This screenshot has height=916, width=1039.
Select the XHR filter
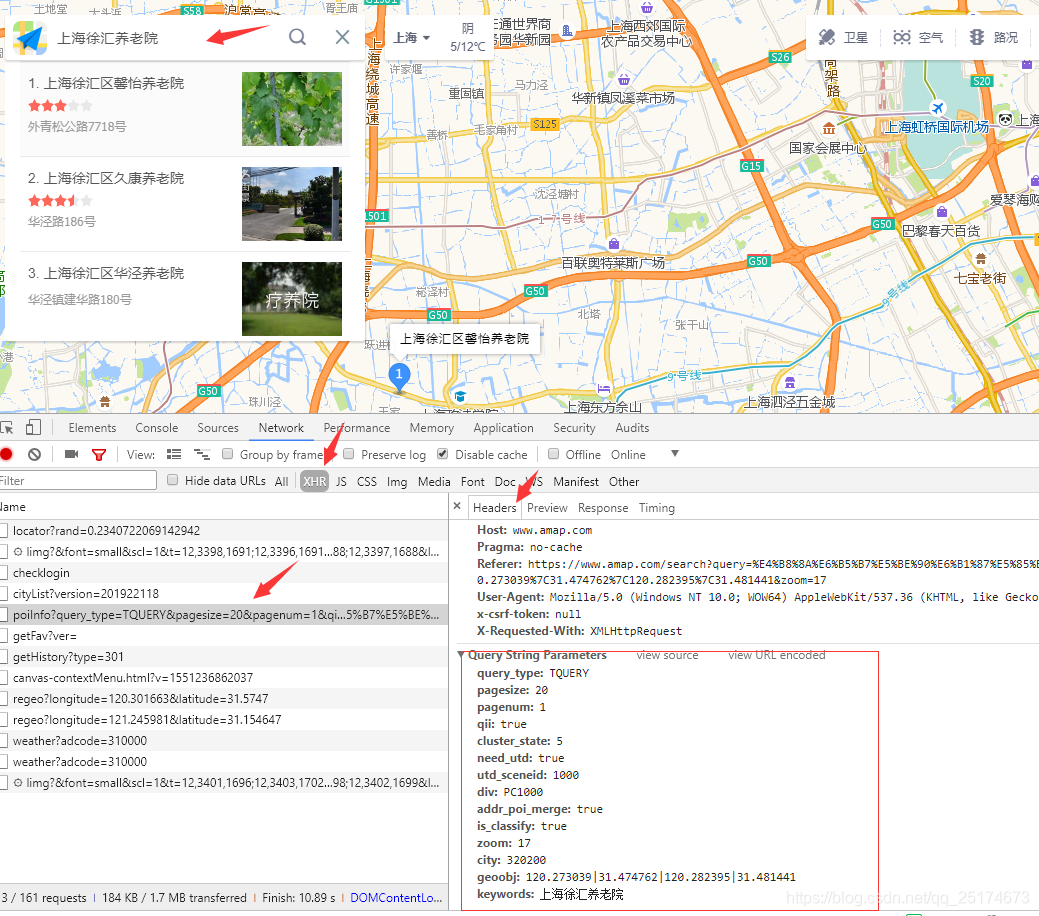314,482
